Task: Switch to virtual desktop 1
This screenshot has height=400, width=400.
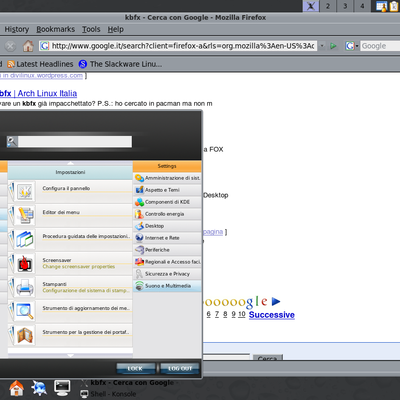Action: pyautogui.click(x=311, y=6)
